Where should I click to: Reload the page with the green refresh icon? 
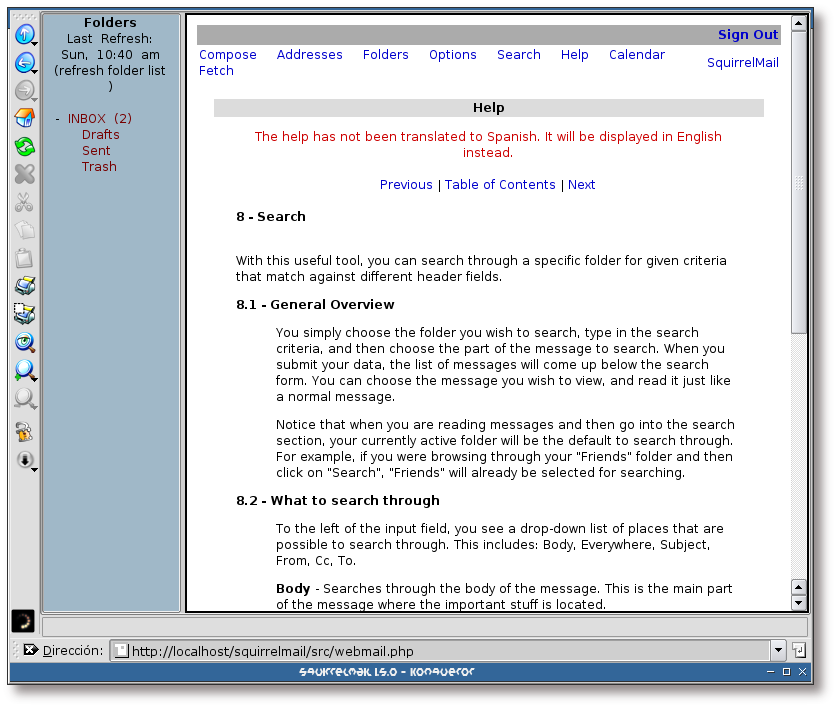[x=24, y=147]
